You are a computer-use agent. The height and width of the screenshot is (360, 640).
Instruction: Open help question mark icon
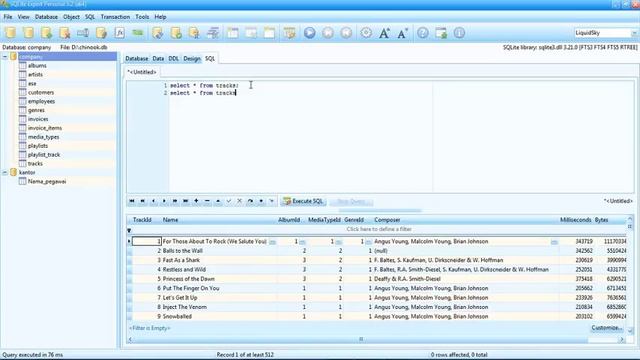point(423,33)
